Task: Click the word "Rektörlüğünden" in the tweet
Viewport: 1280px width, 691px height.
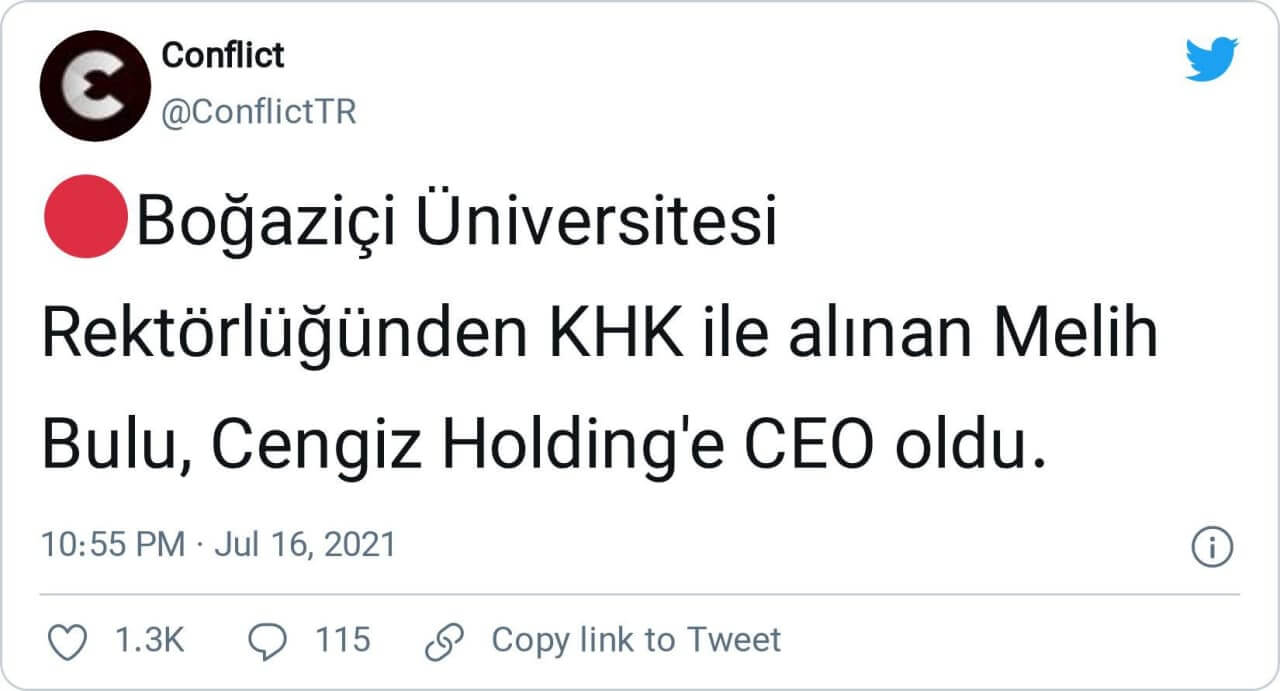Action: (x=285, y=335)
